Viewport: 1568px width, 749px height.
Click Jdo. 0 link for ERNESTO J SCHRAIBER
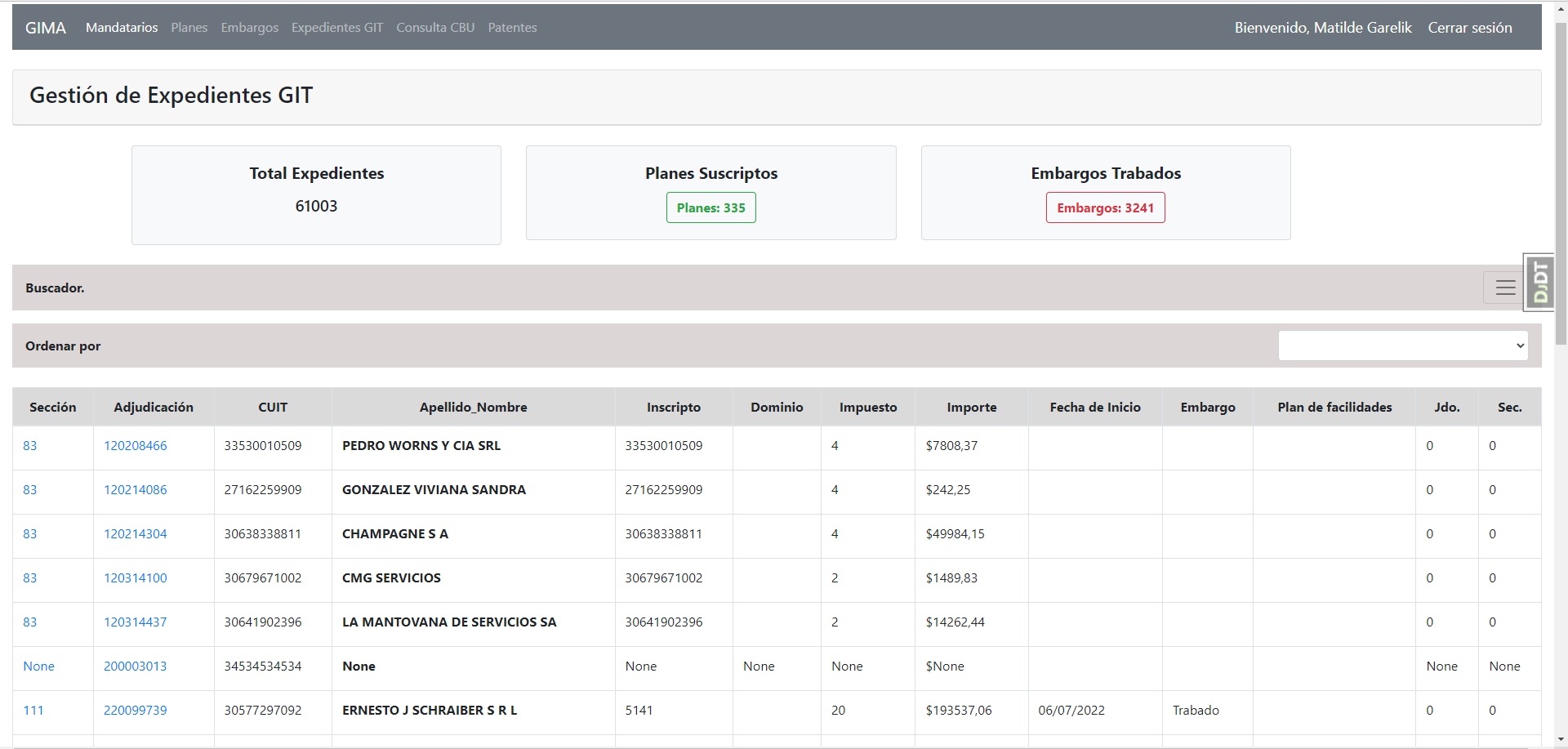click(1430, 711)
